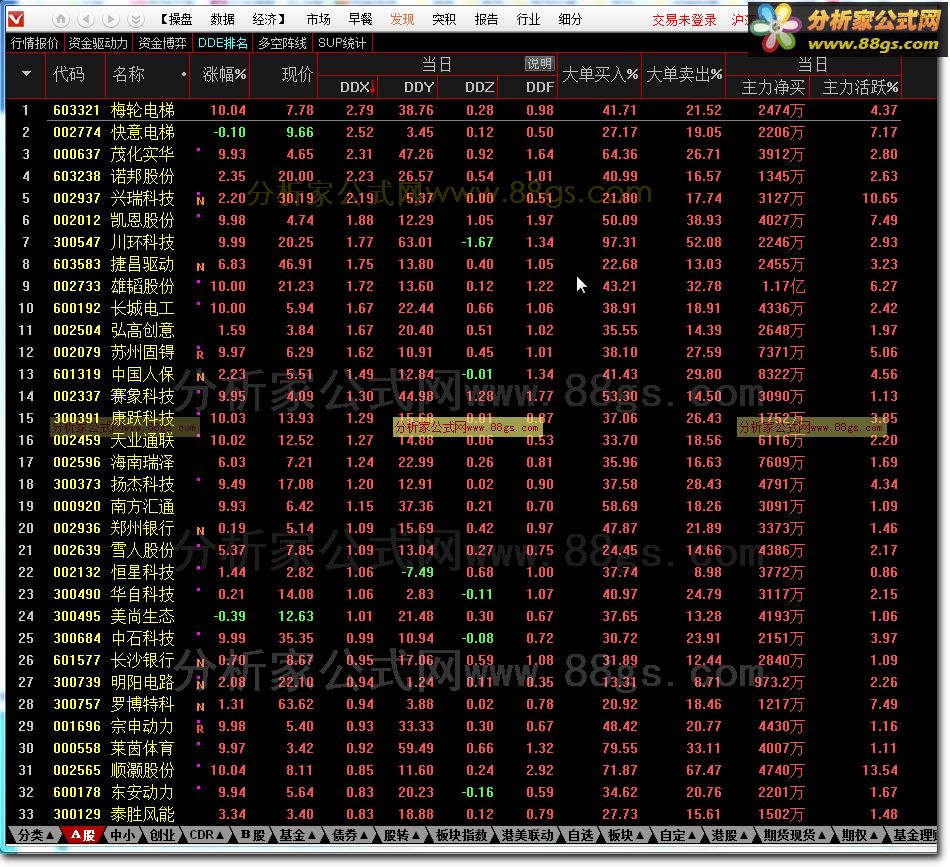This screenshot has height=867, width=950.
Task: Open the 发现 menu
Action: [x=402, y=19]
